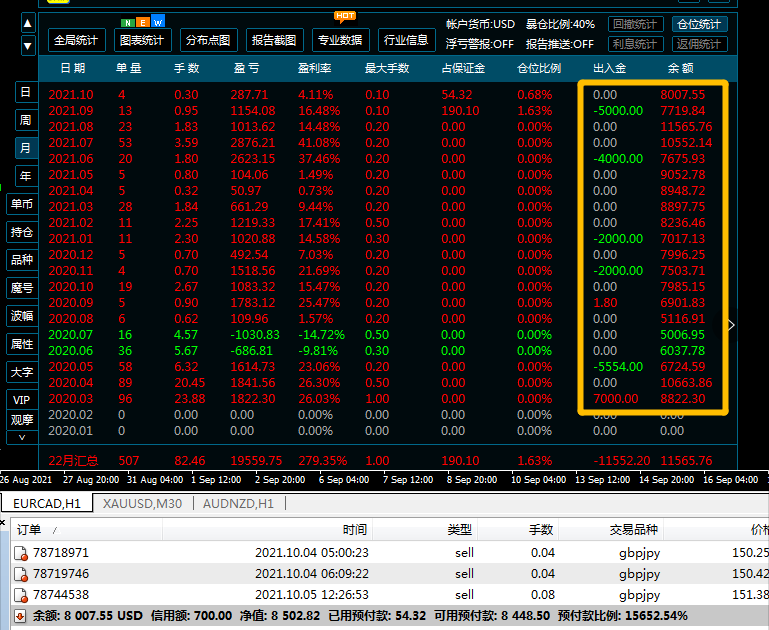Select 单币 sidebar option
The width and height of the screenshot is (769, 630).
22,204
